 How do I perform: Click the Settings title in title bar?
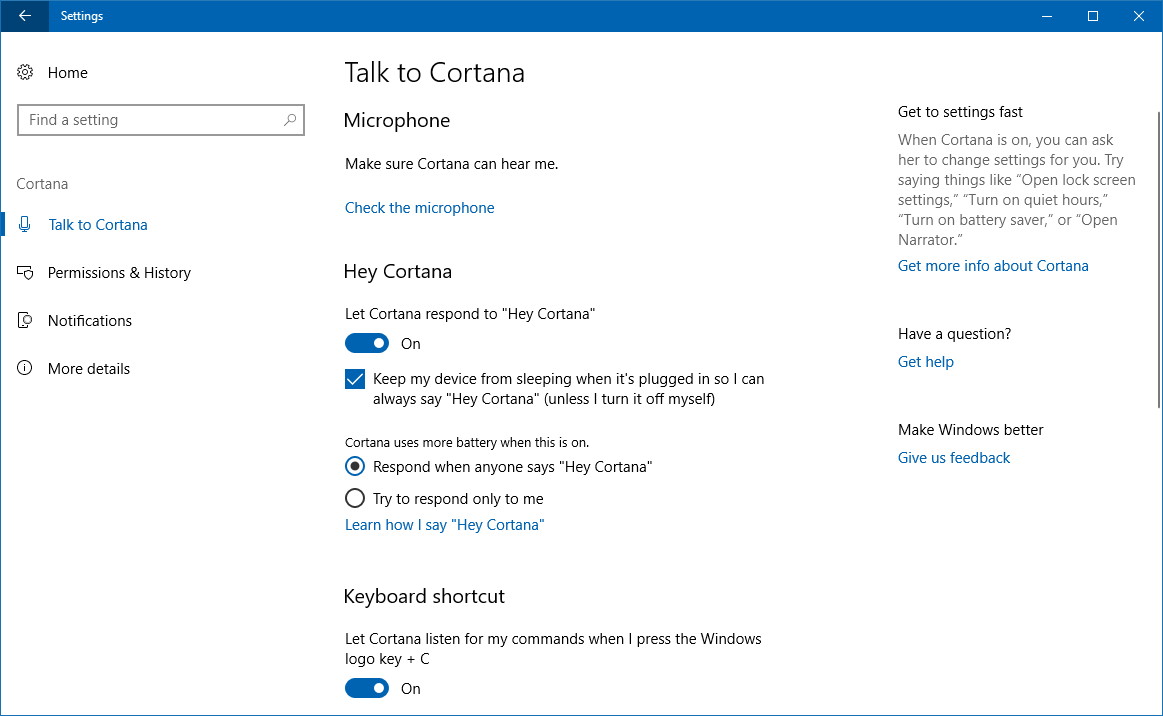pos(82,16)
